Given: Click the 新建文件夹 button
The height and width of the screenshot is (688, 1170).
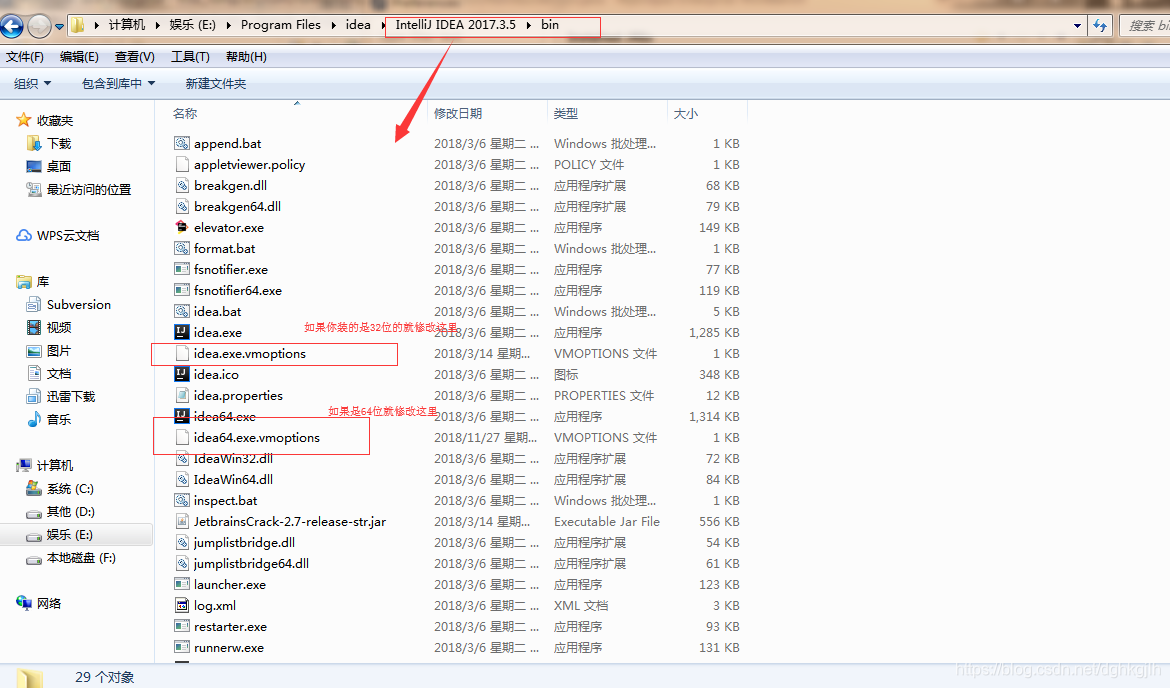Looking at the screenshot, I should click(216, 84).
